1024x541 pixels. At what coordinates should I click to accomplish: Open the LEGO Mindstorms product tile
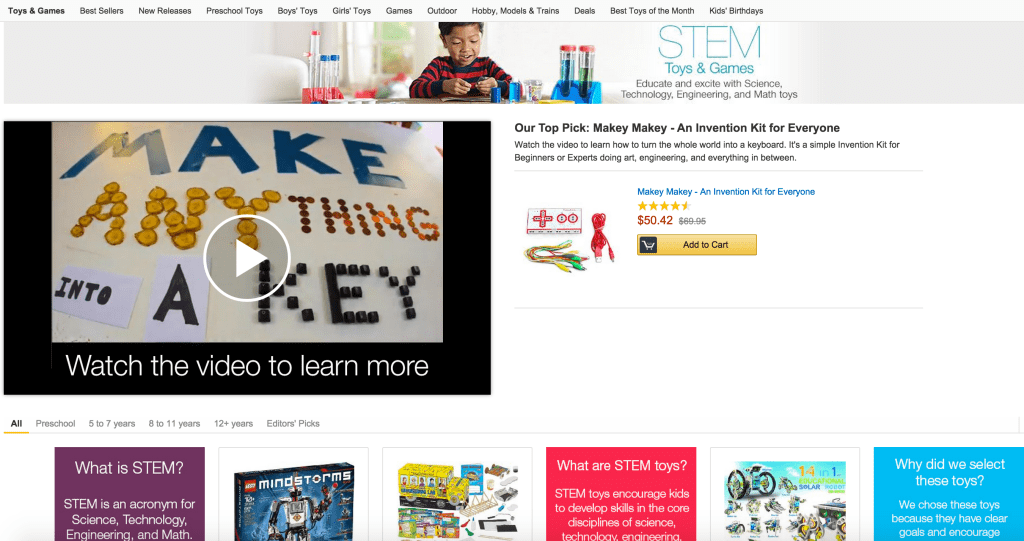click(293, 494)
